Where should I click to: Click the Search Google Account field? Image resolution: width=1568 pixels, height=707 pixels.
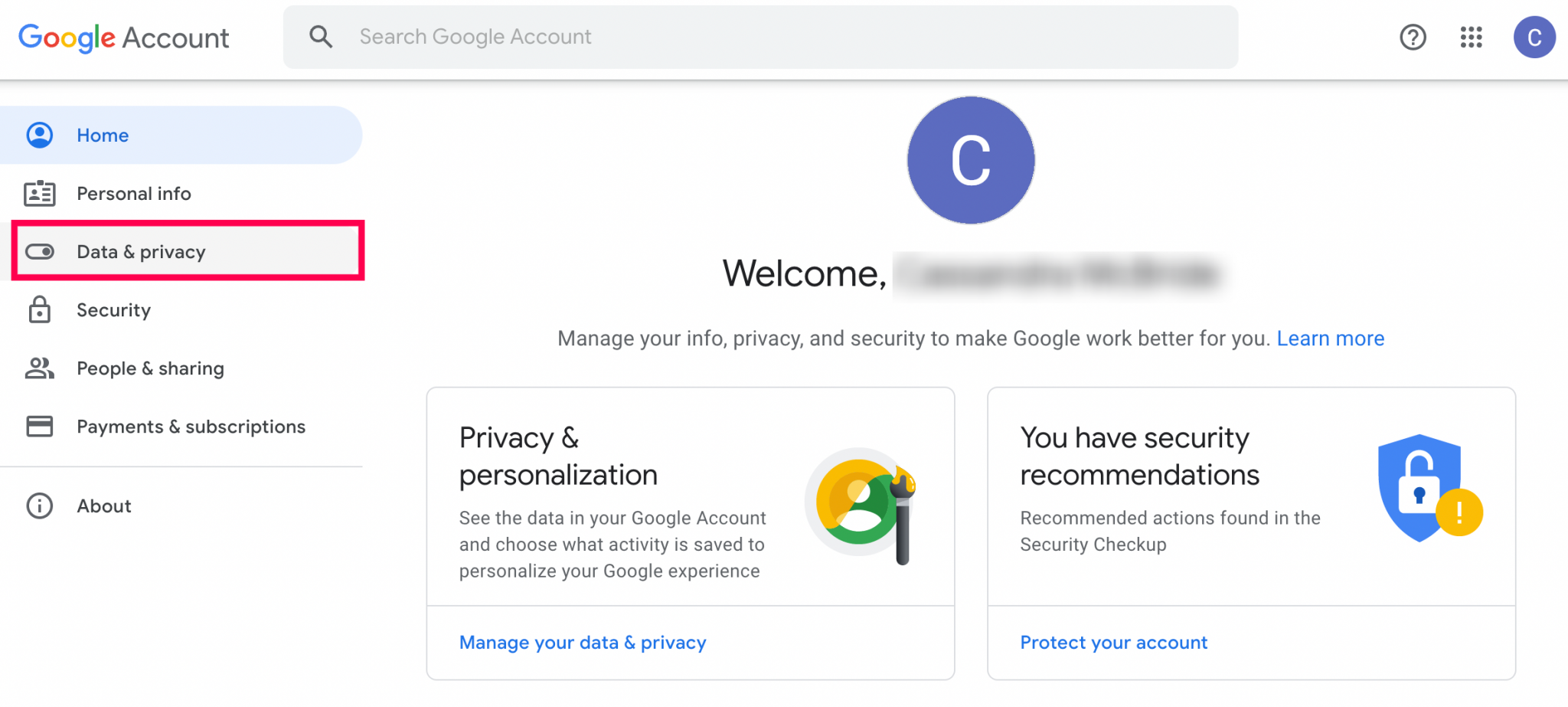[689, 36]
